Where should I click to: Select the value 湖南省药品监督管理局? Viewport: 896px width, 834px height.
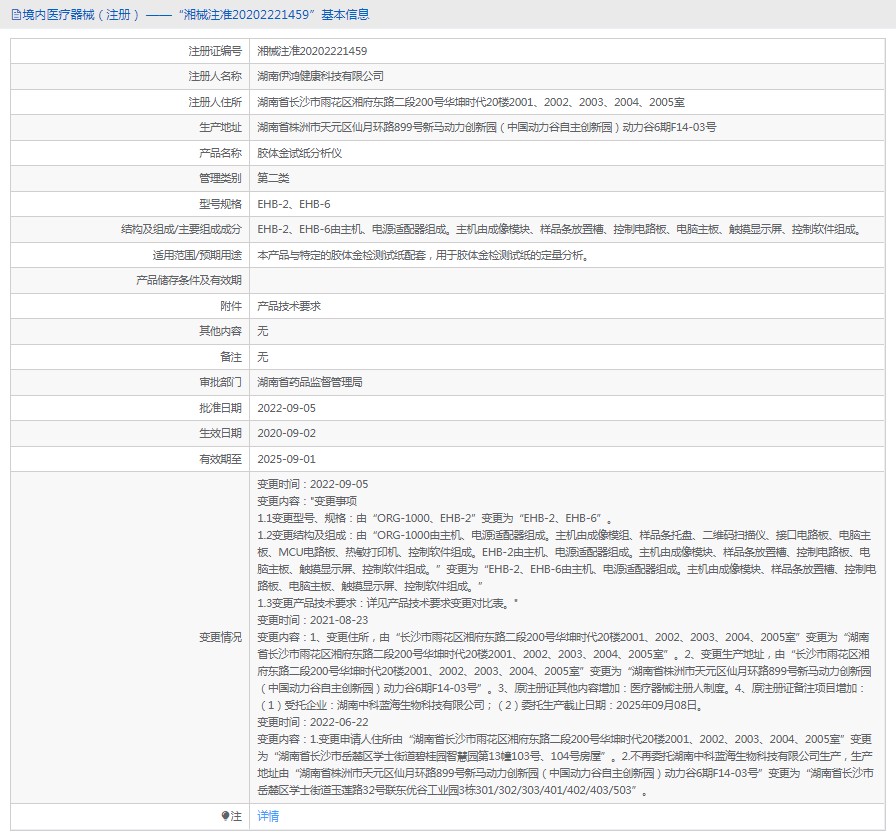(310, 382)
